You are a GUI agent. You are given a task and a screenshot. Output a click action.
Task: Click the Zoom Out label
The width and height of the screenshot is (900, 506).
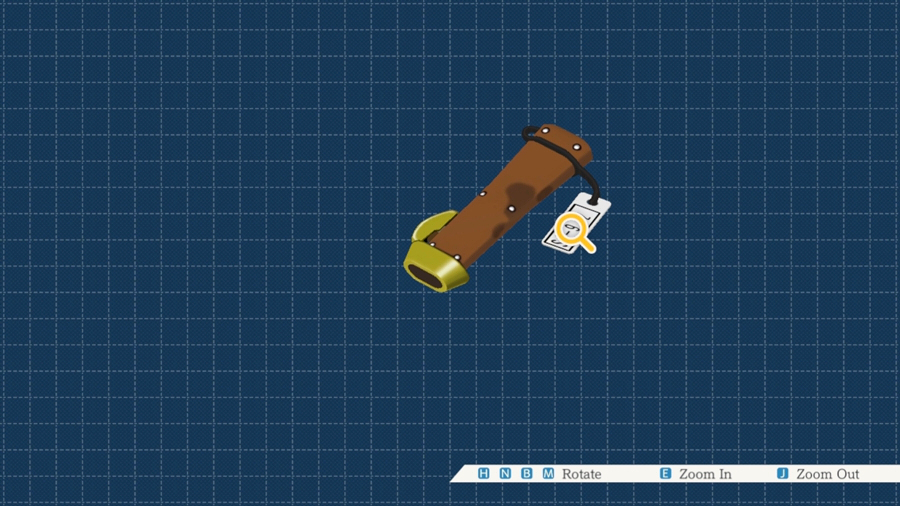click(x=827, y=474)
